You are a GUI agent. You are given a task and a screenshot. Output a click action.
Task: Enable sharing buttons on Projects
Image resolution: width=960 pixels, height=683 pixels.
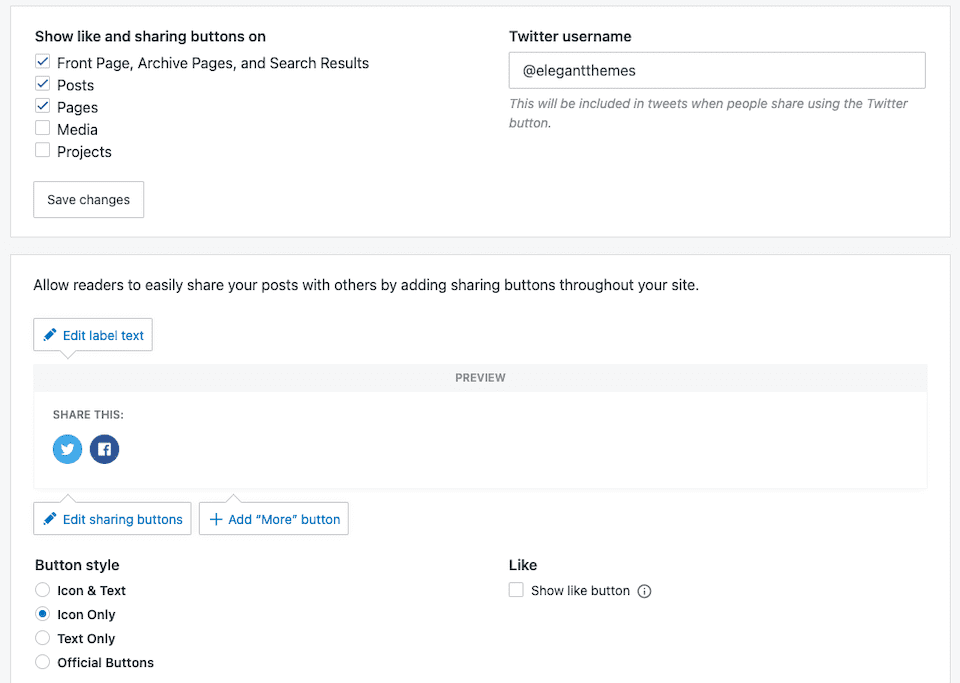tap(42, 151)
